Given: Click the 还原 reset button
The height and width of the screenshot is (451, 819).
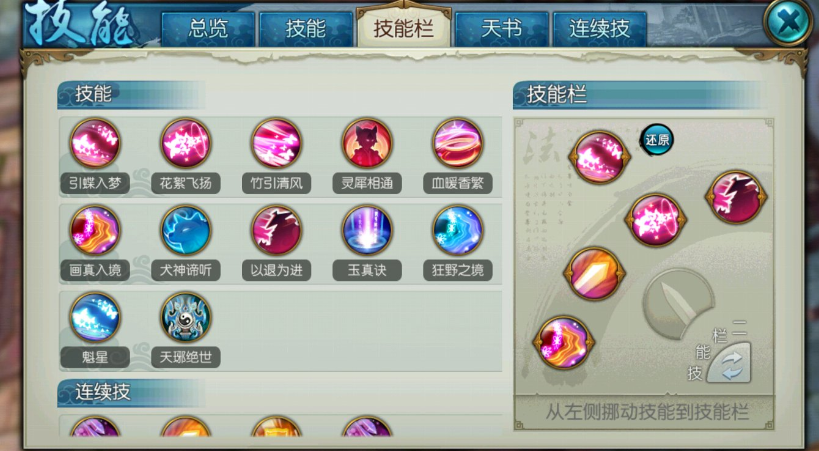Looking at the screenshot, I should click(x=657, y=140).
